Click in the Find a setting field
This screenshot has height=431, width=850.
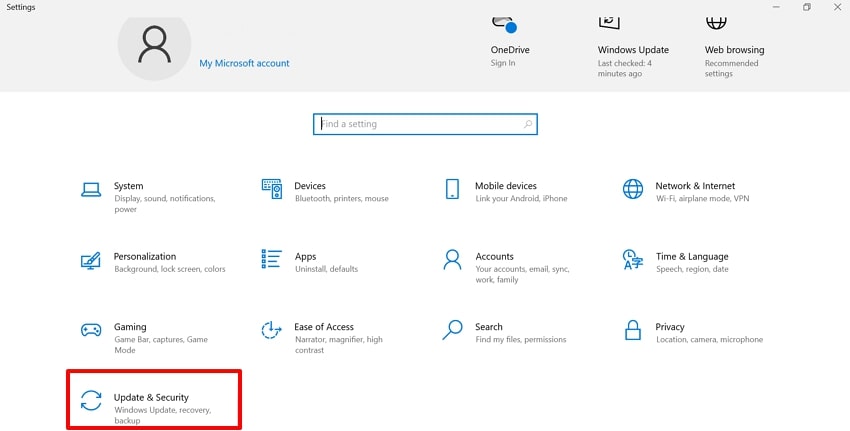click(x=425, y=124)
